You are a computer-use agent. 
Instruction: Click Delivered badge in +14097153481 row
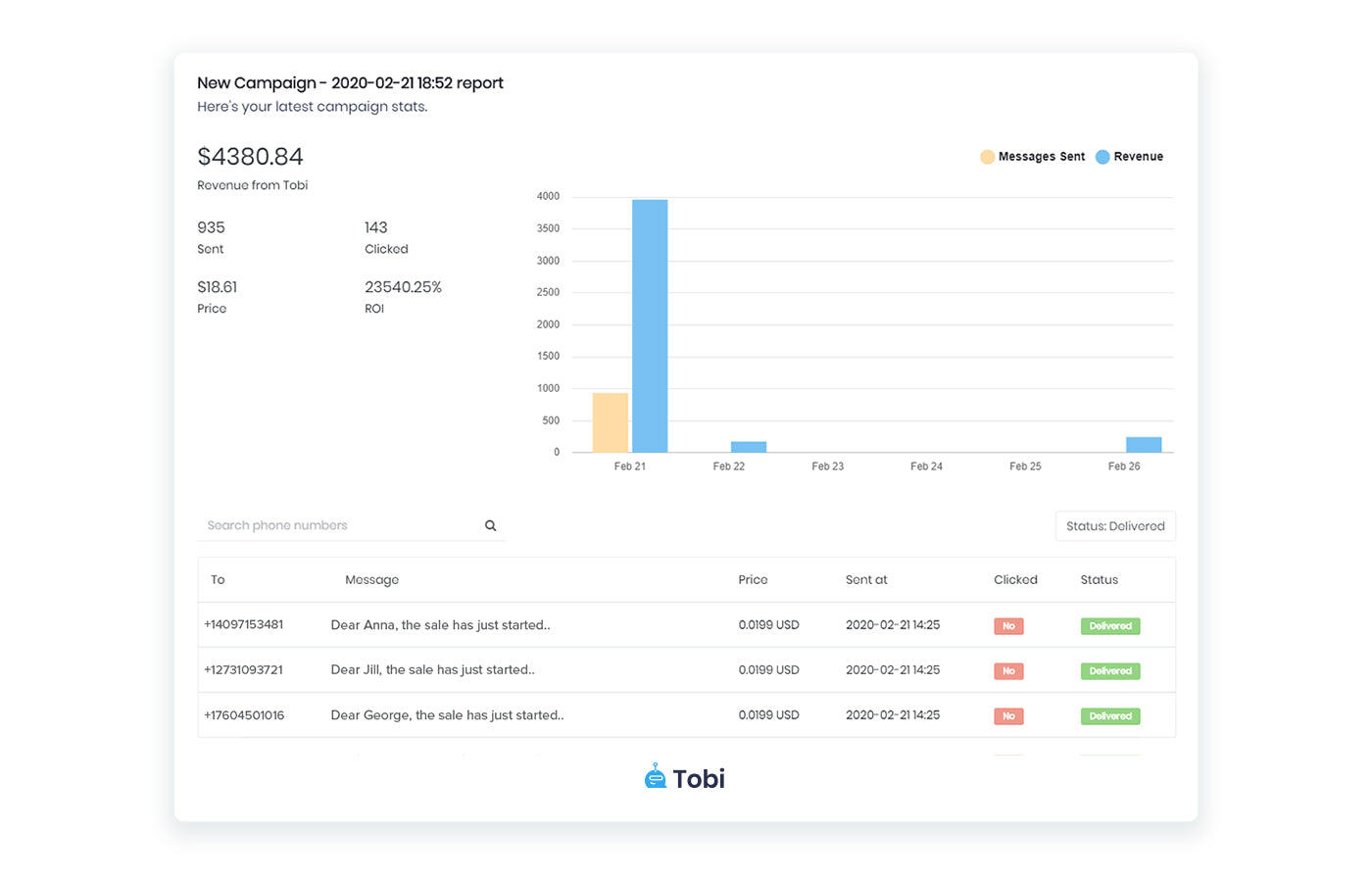pos(1110,626)
